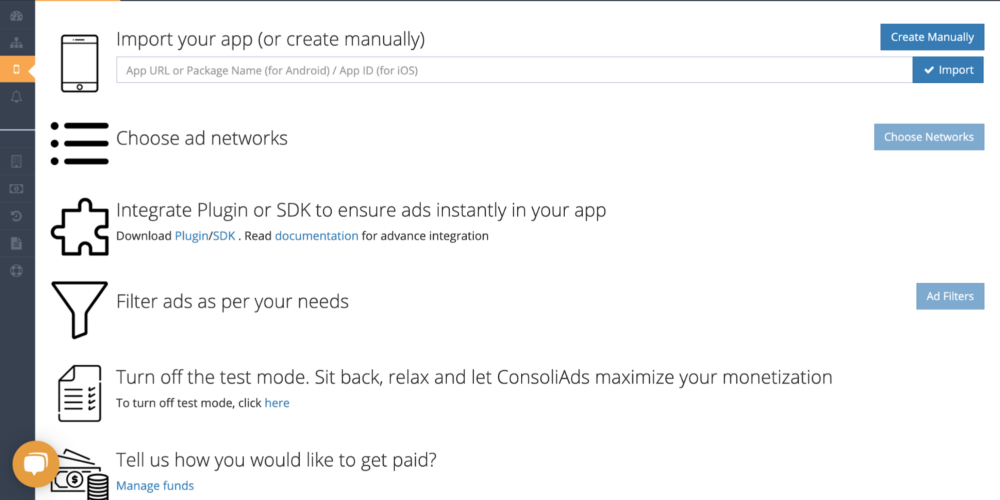Click 'Import your app (or create manually)' heading
This screenshot has height=500, width=1000.
270,39
